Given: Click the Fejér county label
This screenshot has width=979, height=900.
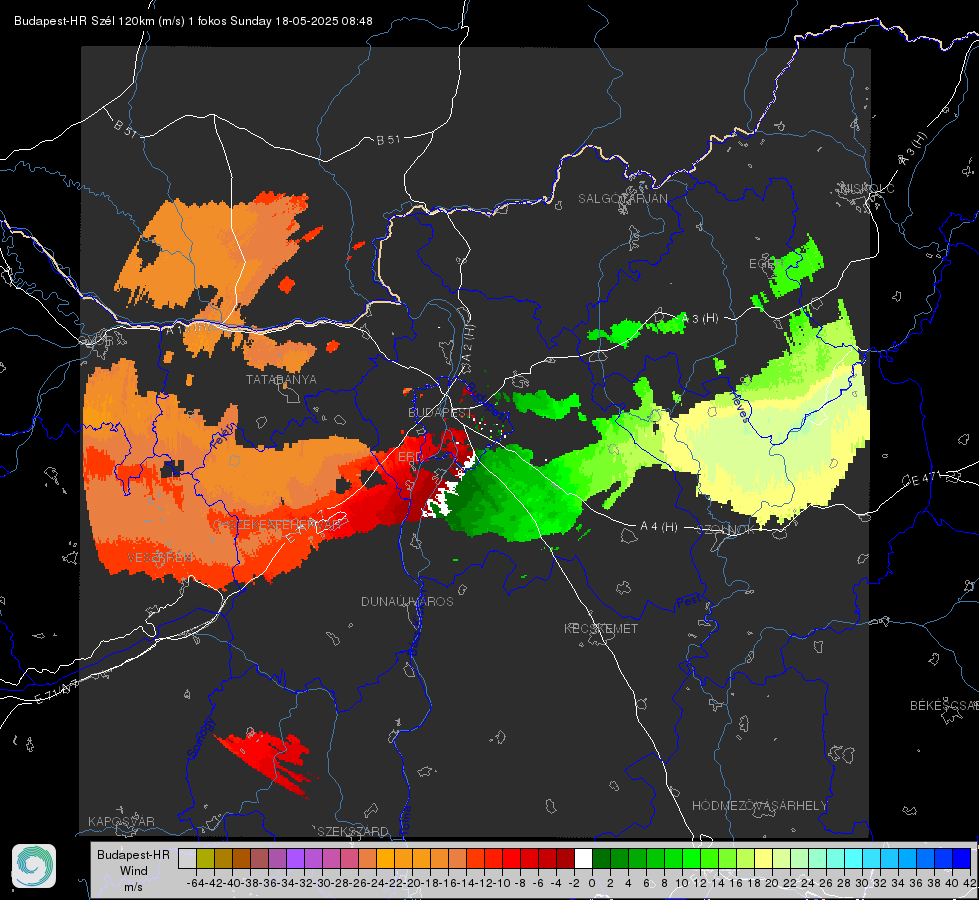Looking at the screenshot, I should point(224,437).
